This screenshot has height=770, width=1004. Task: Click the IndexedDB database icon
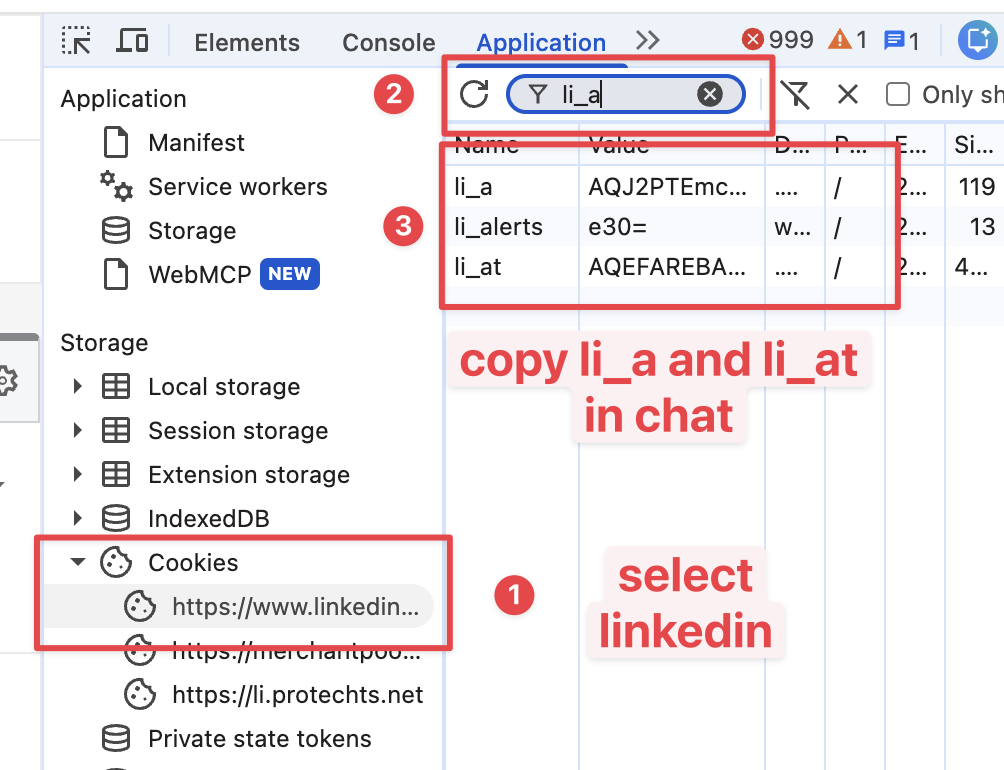click(116, 518)
